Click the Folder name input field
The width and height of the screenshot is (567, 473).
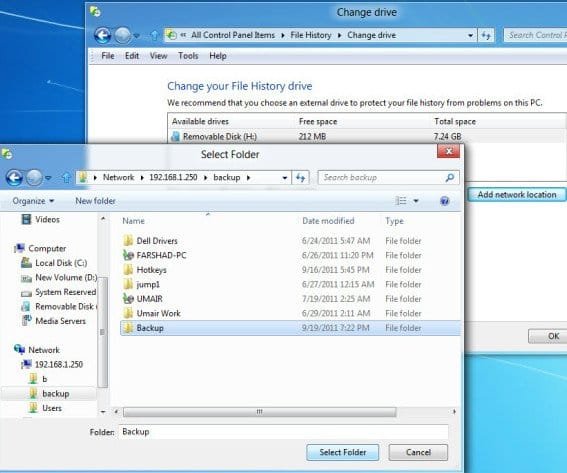(x=283, y=432)
